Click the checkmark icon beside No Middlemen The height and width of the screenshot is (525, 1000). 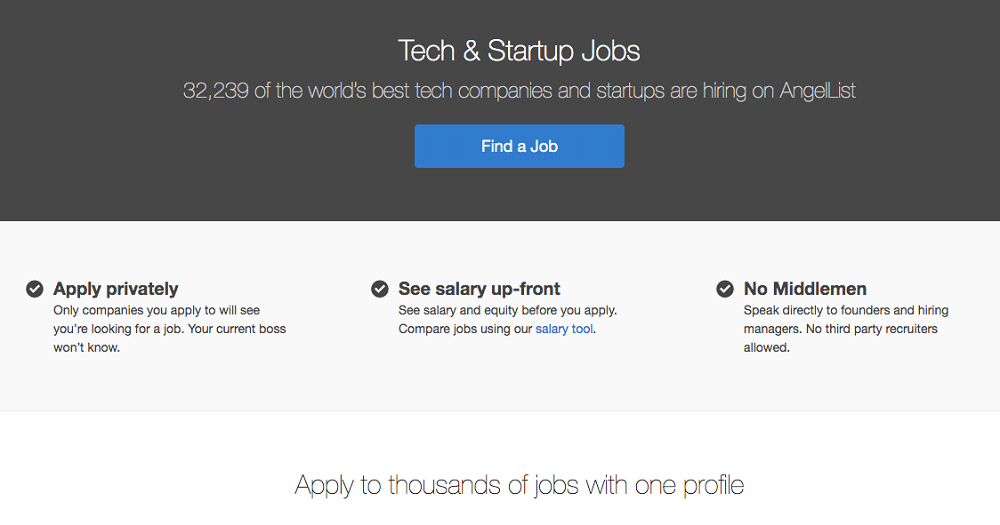tap(725, 289)
